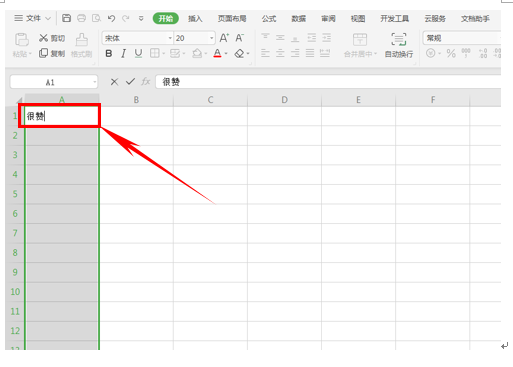Screen dimensions: 513x367
Task: Toggle Bold formatting
Action: click(109, 53)
